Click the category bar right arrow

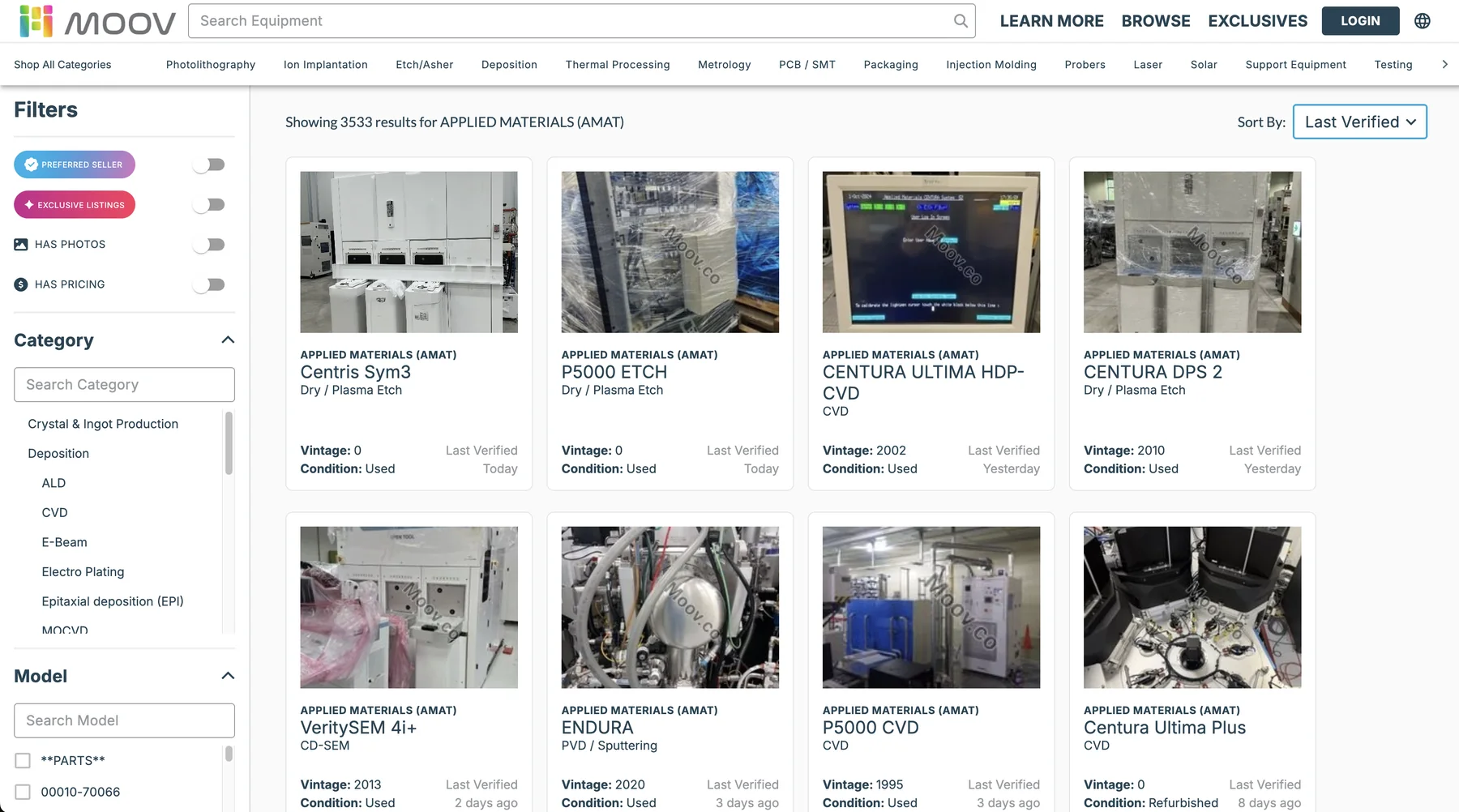pyautogui.click(x=1444, y=64)
